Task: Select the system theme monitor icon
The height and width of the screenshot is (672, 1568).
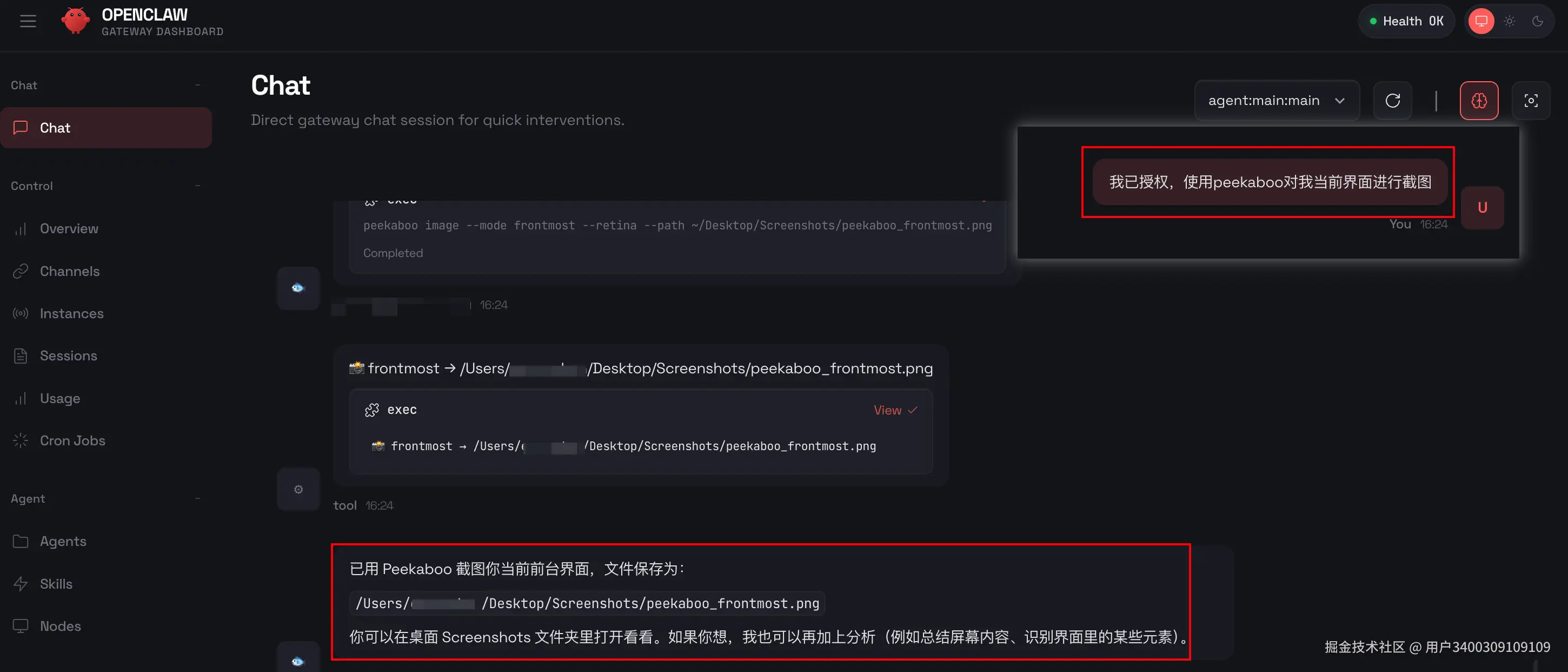Action: (1481, 21)
